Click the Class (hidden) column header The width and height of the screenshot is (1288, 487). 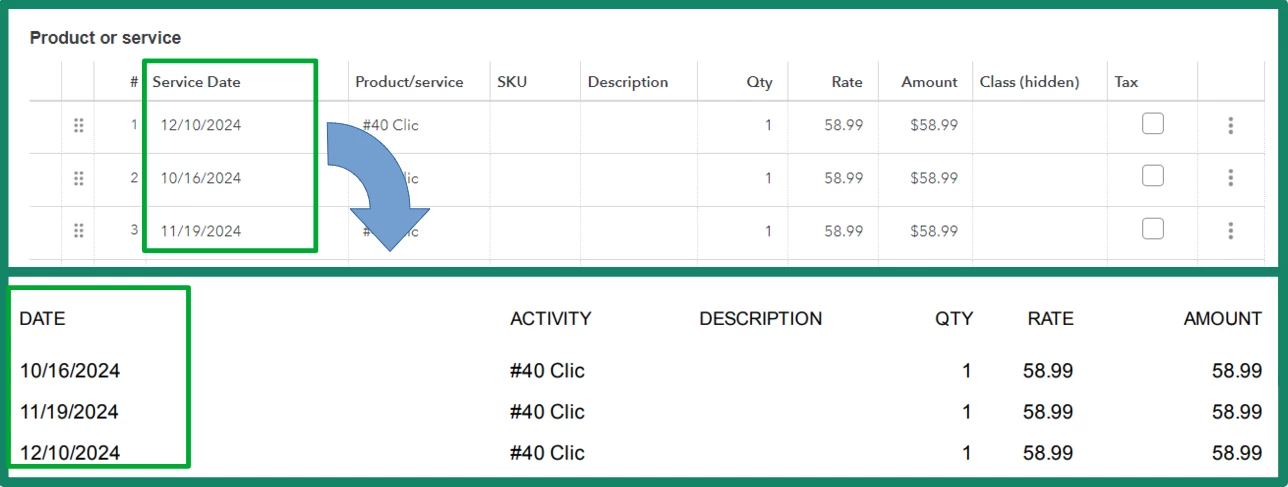click(x=1030, y=82)
